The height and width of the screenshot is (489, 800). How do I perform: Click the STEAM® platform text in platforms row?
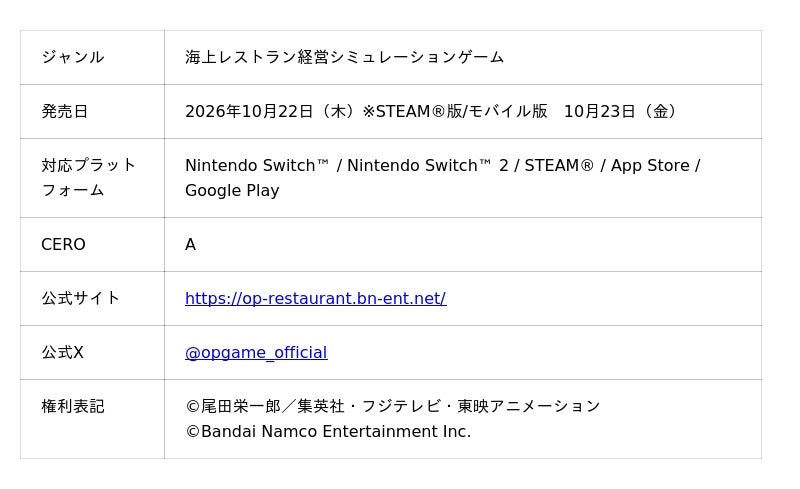559,165
